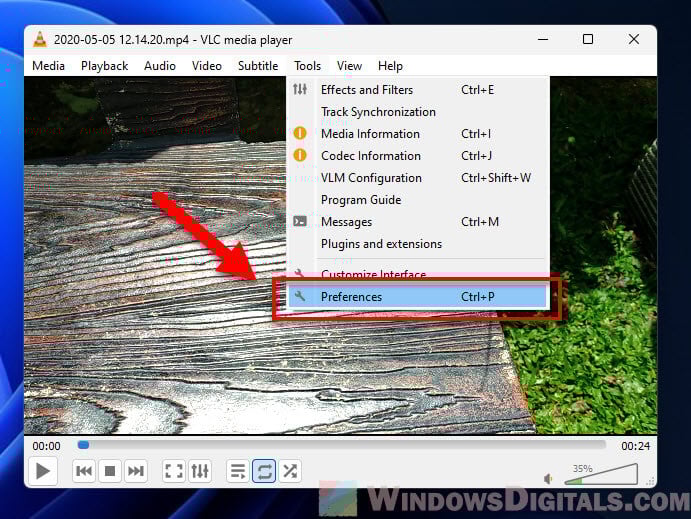Open the Subtitle menu

258,66
